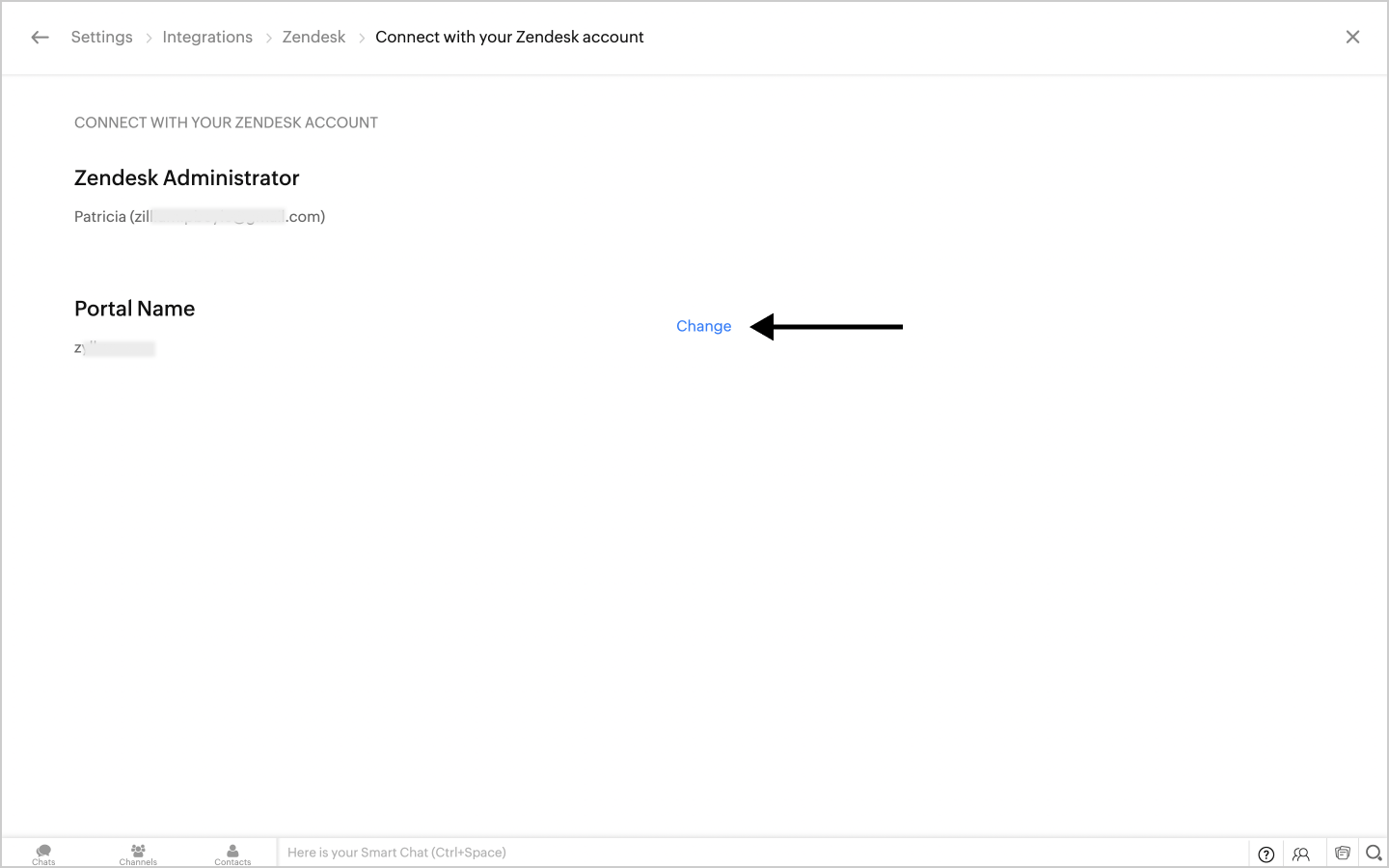Viewport: 1389px width, 868px height.
Task: Click the blurred portal name value
Action: [115, 348]
